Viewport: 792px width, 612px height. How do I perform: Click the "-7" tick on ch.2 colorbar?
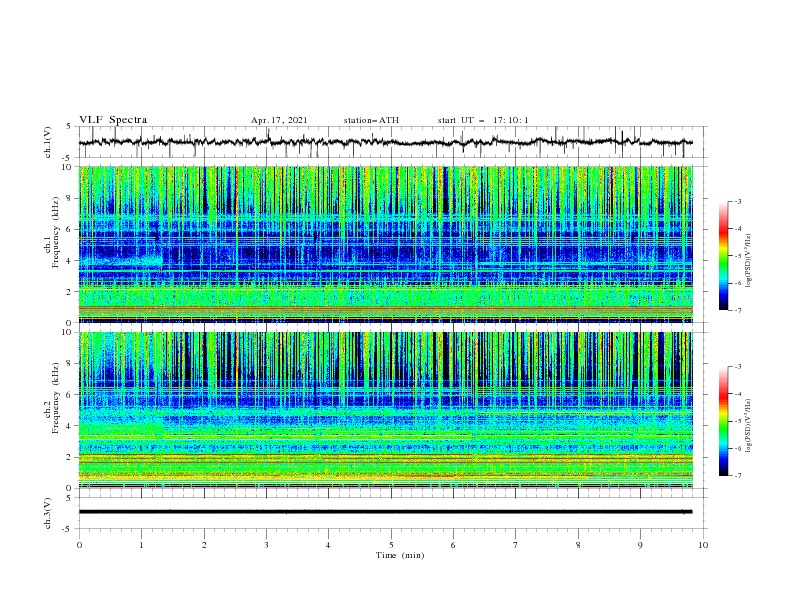pyautogui.click(x=737, y=475)
